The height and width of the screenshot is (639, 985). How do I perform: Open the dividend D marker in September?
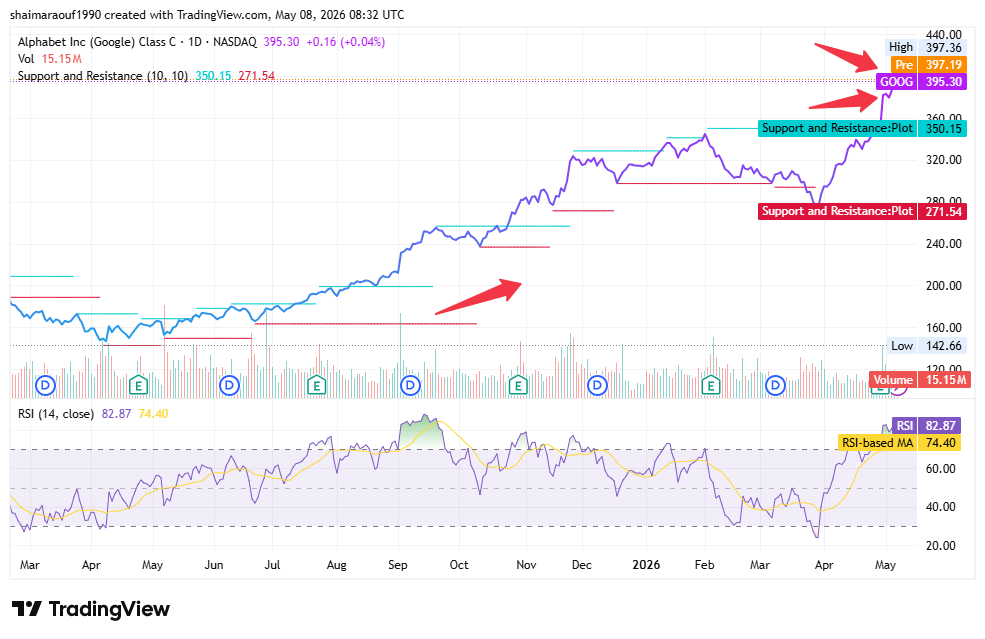click(x=411, y=385)
